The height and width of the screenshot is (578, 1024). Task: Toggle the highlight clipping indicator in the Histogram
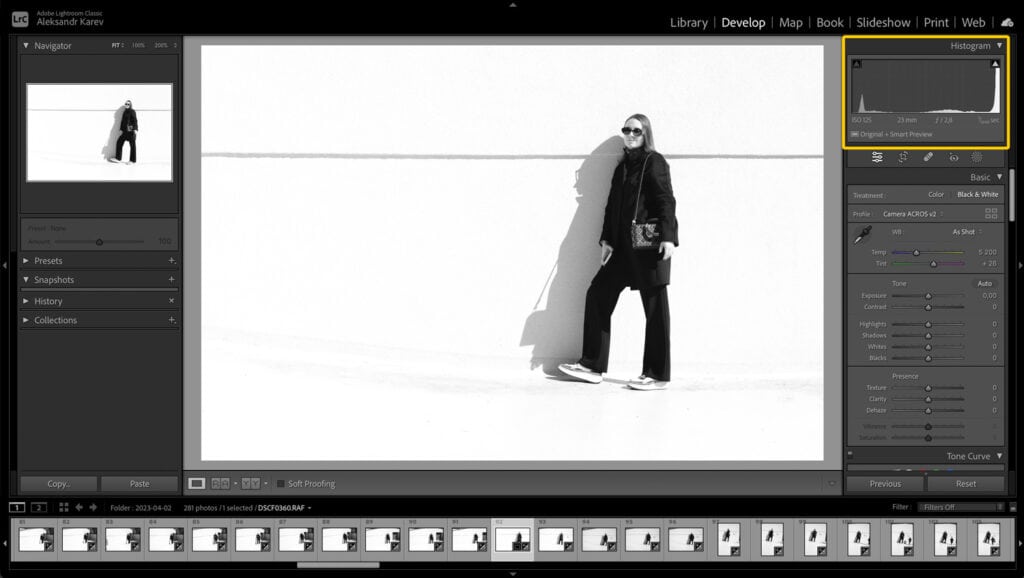(993, 63)
